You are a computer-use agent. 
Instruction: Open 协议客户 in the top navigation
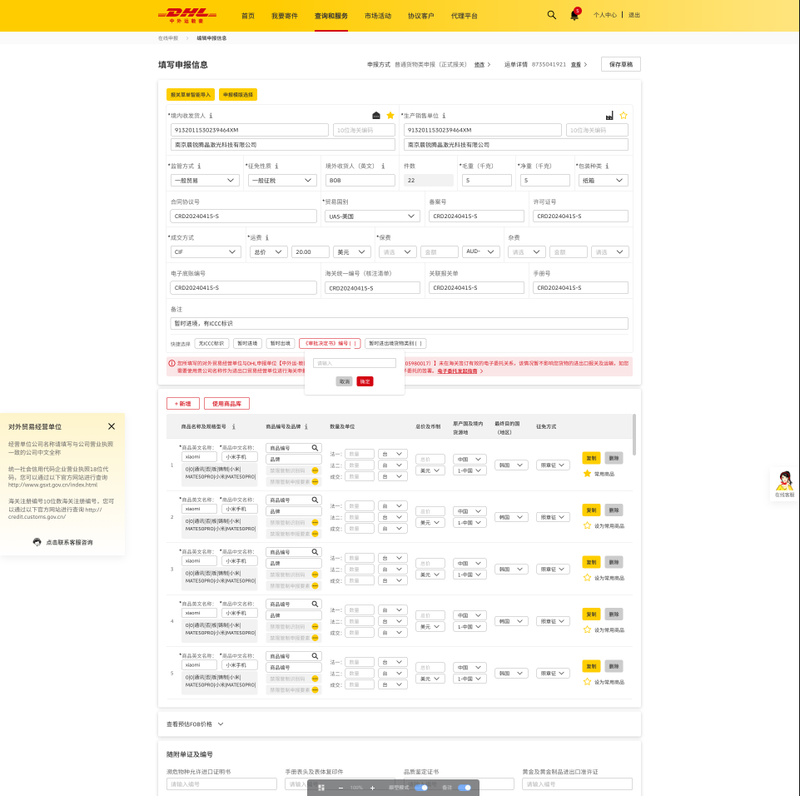coord(421,16)
